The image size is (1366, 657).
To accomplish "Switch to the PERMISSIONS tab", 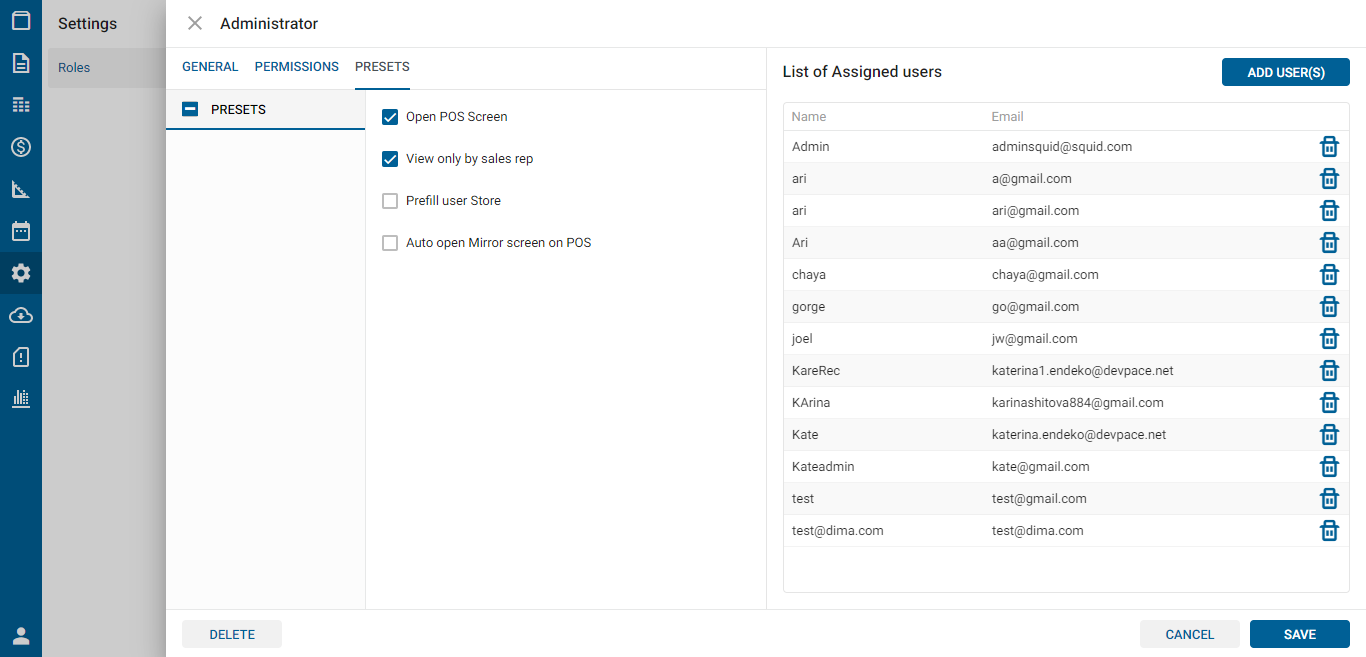I will coord(296,67).
